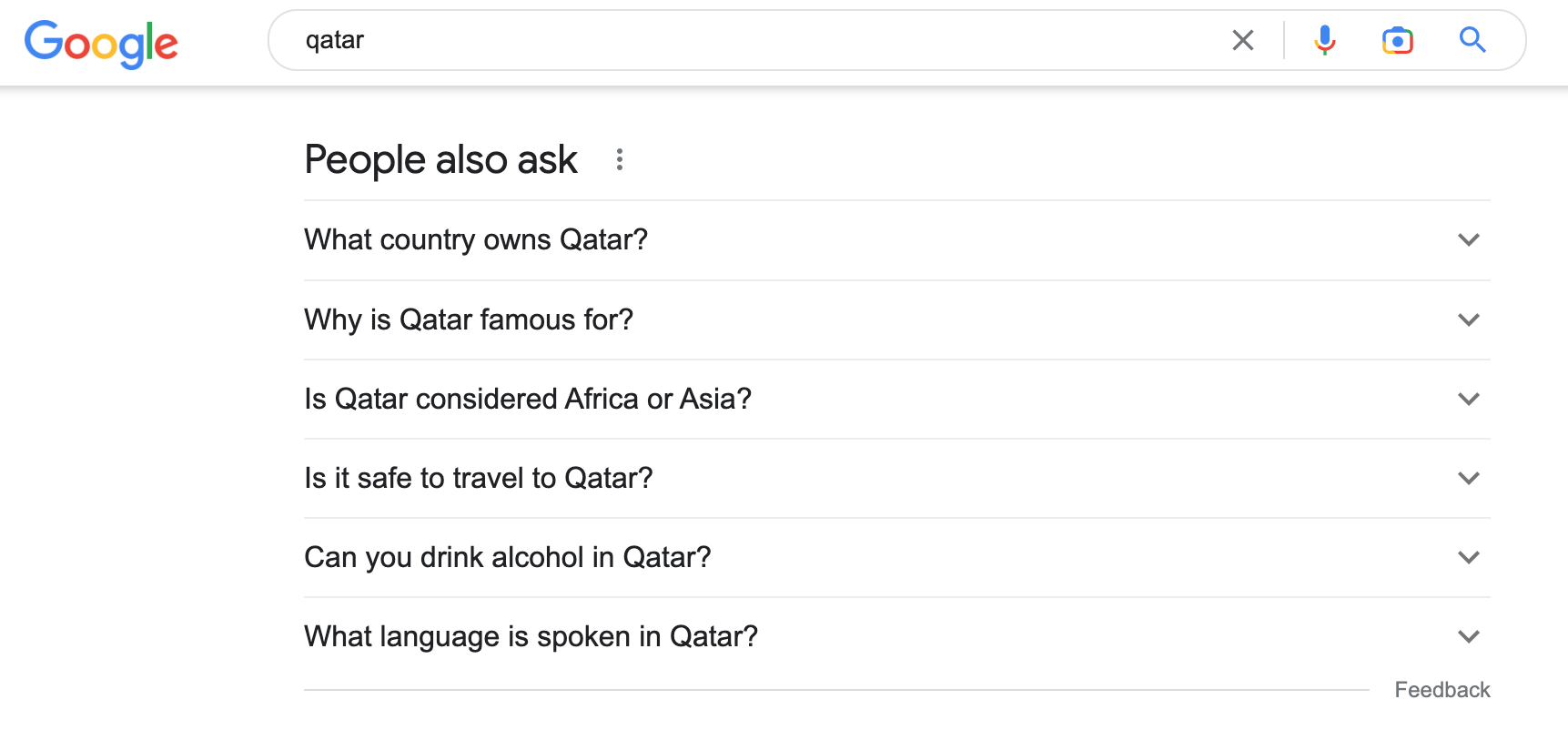The image size is (1568, 730).
Task: Open question Is it safe to travel to Qatar?
Action: point(479,479)
